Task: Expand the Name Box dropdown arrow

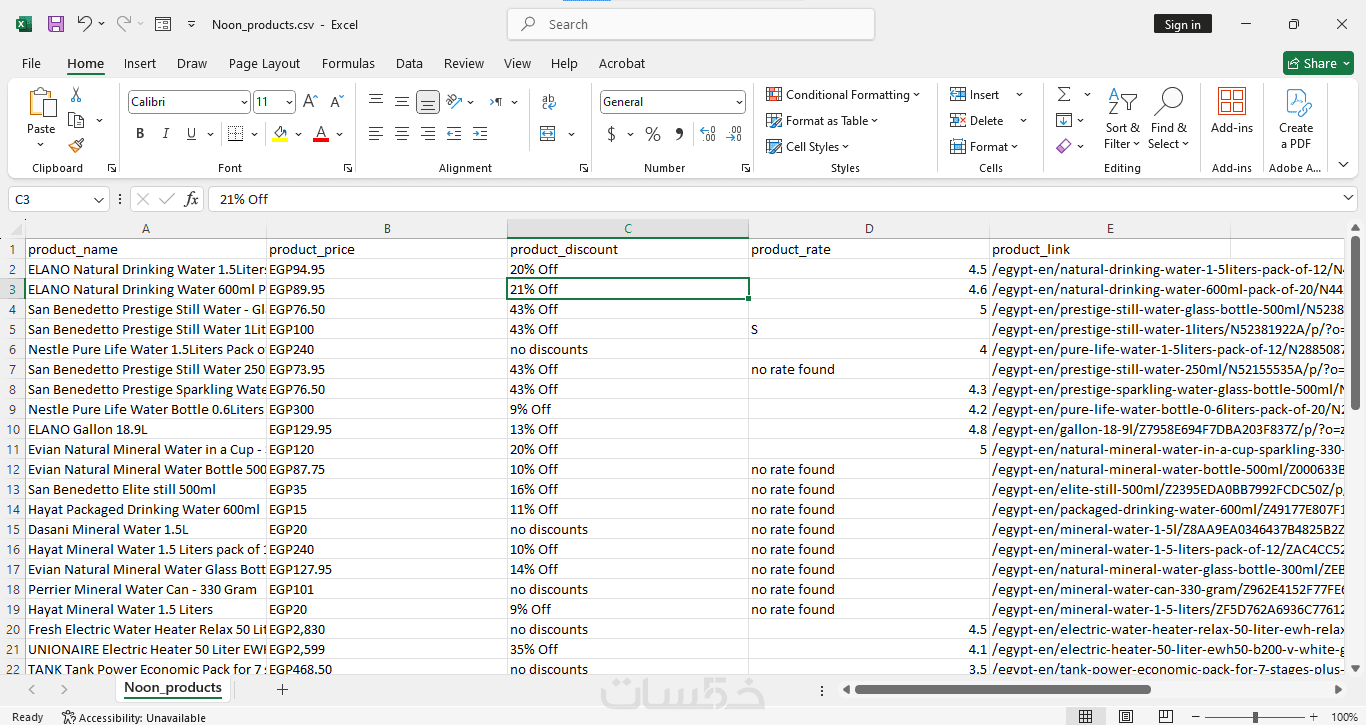Action: click(x=98, y=200)
